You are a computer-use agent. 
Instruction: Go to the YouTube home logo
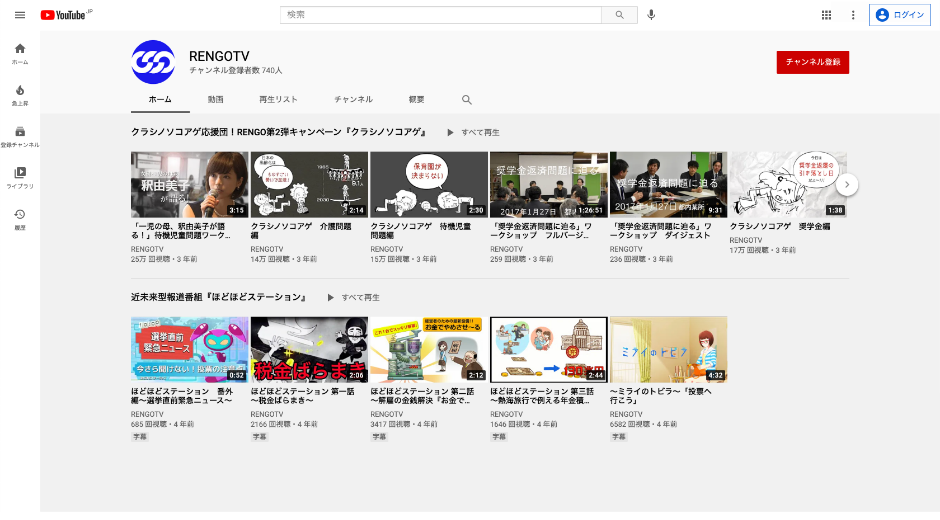coord(66,15)
